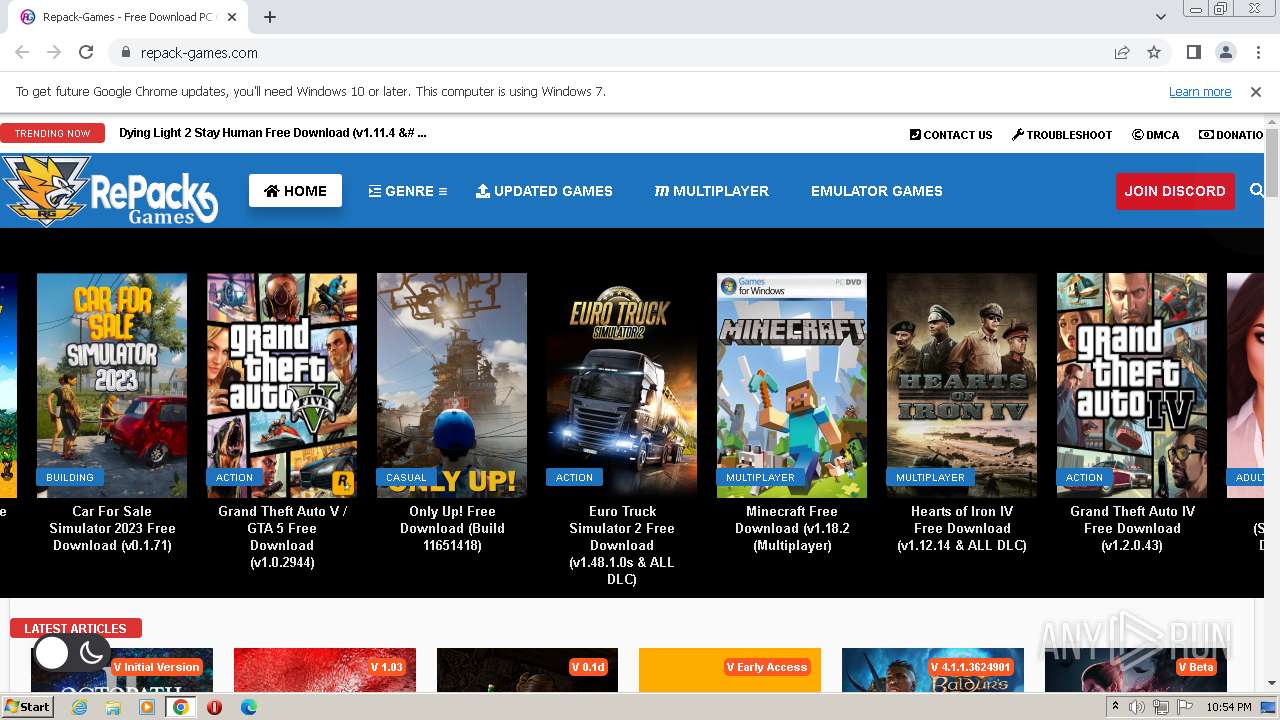
Task: Click the browser forward arrow
Action: [54, 53]
